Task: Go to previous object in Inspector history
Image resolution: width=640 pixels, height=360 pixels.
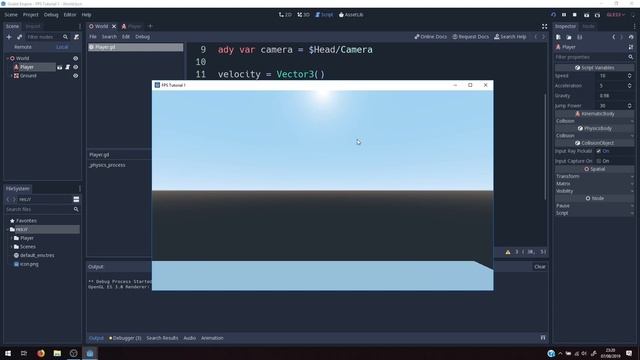Action: pos(613,37)
